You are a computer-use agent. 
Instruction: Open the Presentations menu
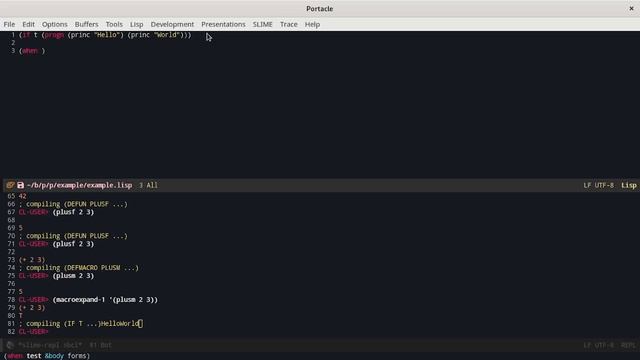tap(223, 24)
